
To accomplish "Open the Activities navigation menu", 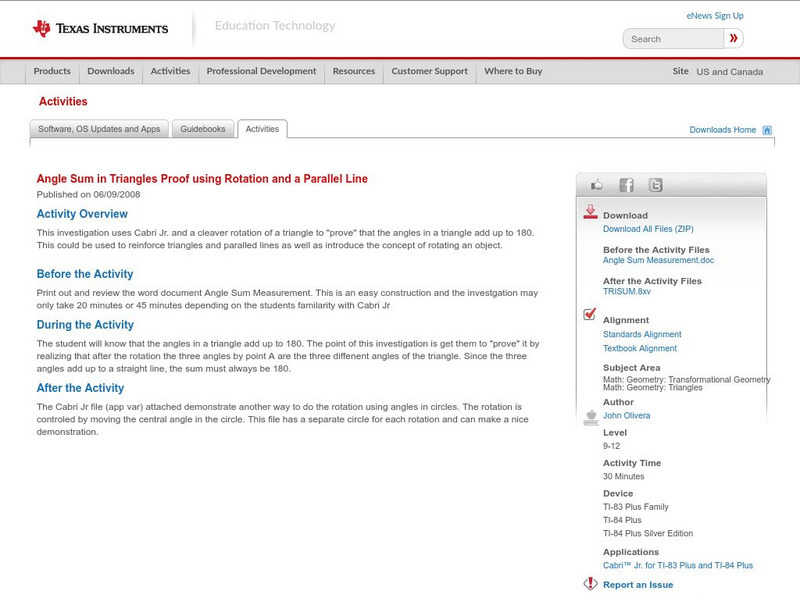I will 170,71.
